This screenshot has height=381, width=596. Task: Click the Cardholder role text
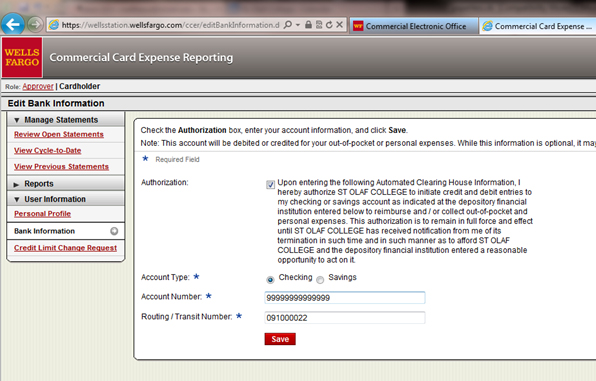tap(79, 86)
